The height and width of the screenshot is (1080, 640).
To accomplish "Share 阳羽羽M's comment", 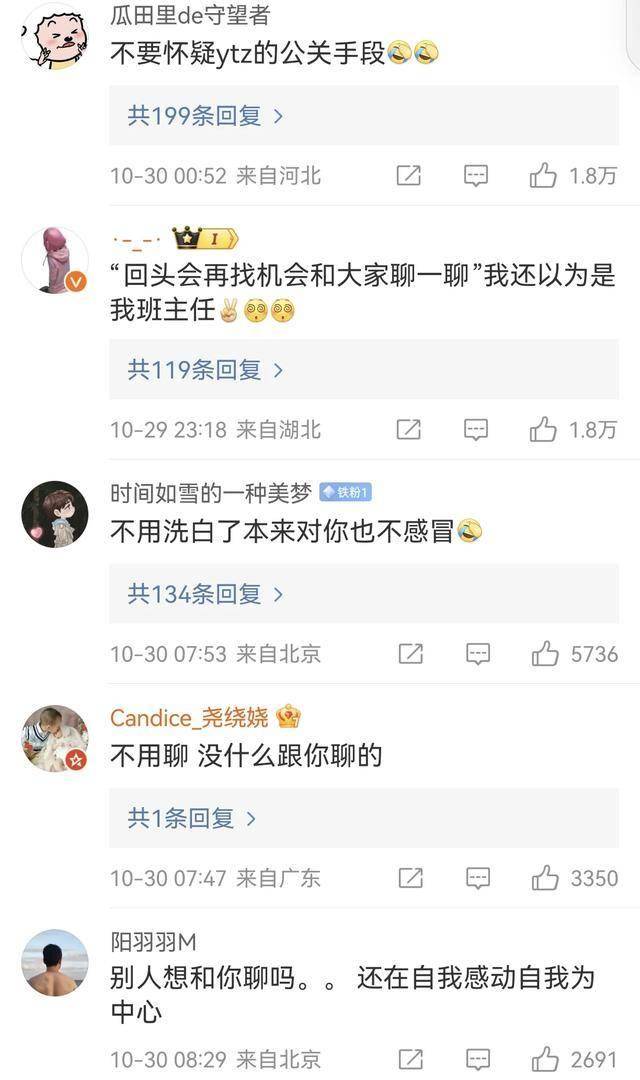I will coord(411,1059).
